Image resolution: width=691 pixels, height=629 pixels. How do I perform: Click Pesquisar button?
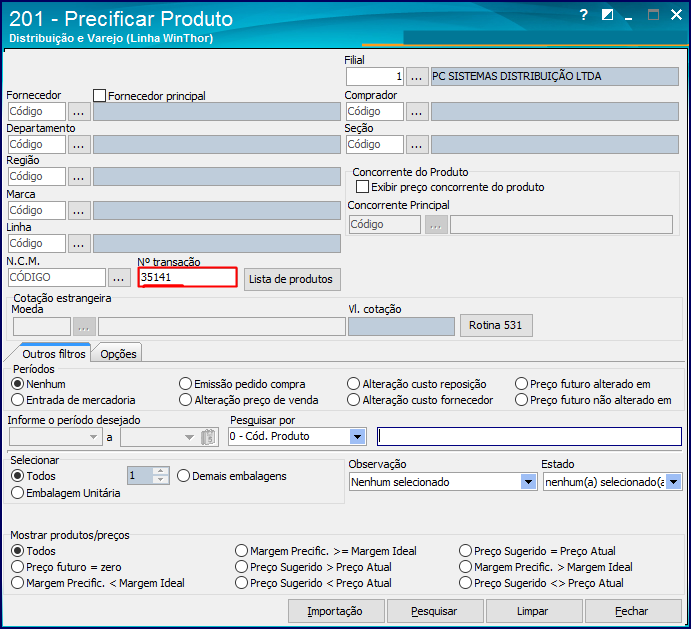[435, 611]
